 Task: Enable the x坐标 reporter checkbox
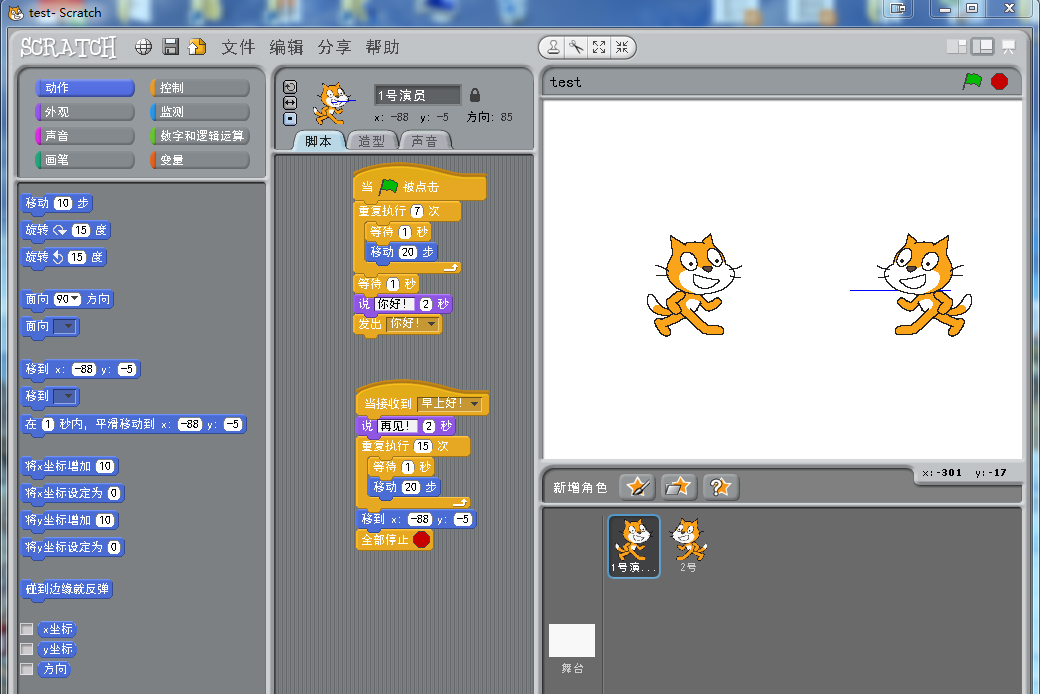pyautogui.click(x=27, y=629)
